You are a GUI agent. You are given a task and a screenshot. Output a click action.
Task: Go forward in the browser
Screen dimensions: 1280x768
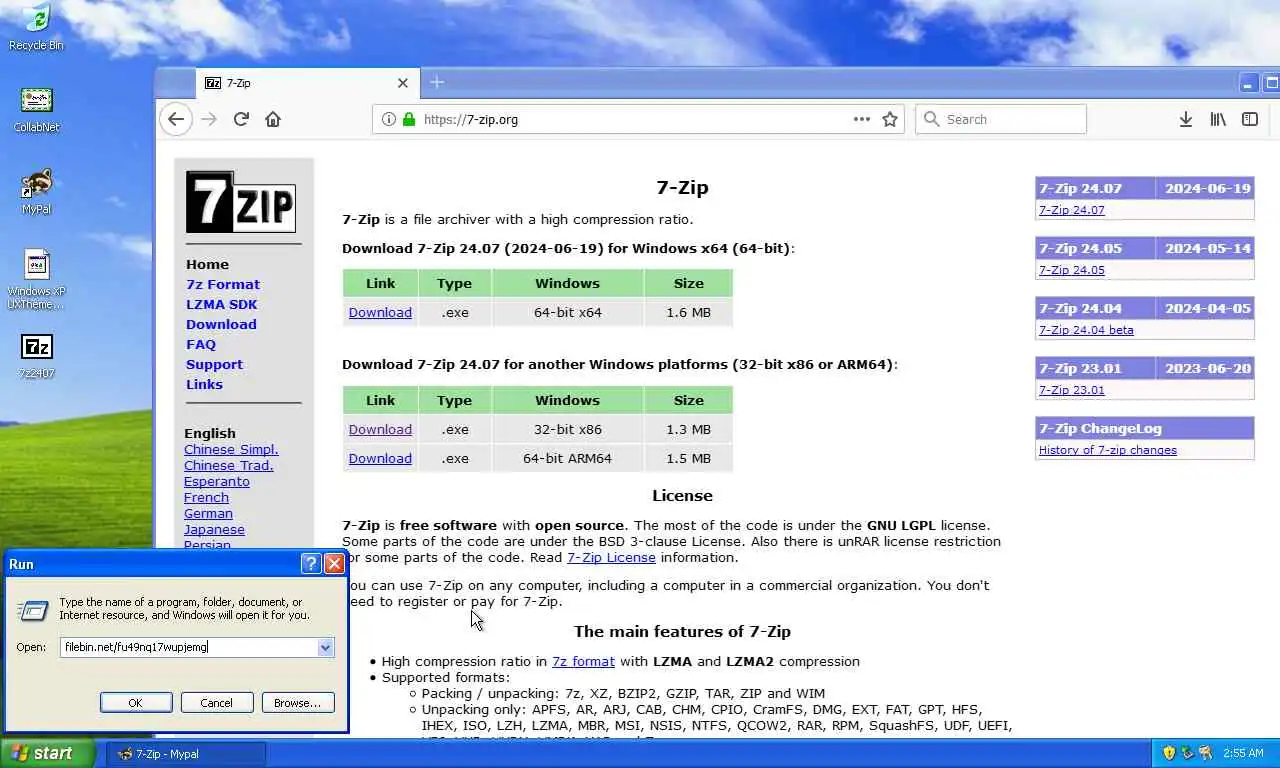209,119
